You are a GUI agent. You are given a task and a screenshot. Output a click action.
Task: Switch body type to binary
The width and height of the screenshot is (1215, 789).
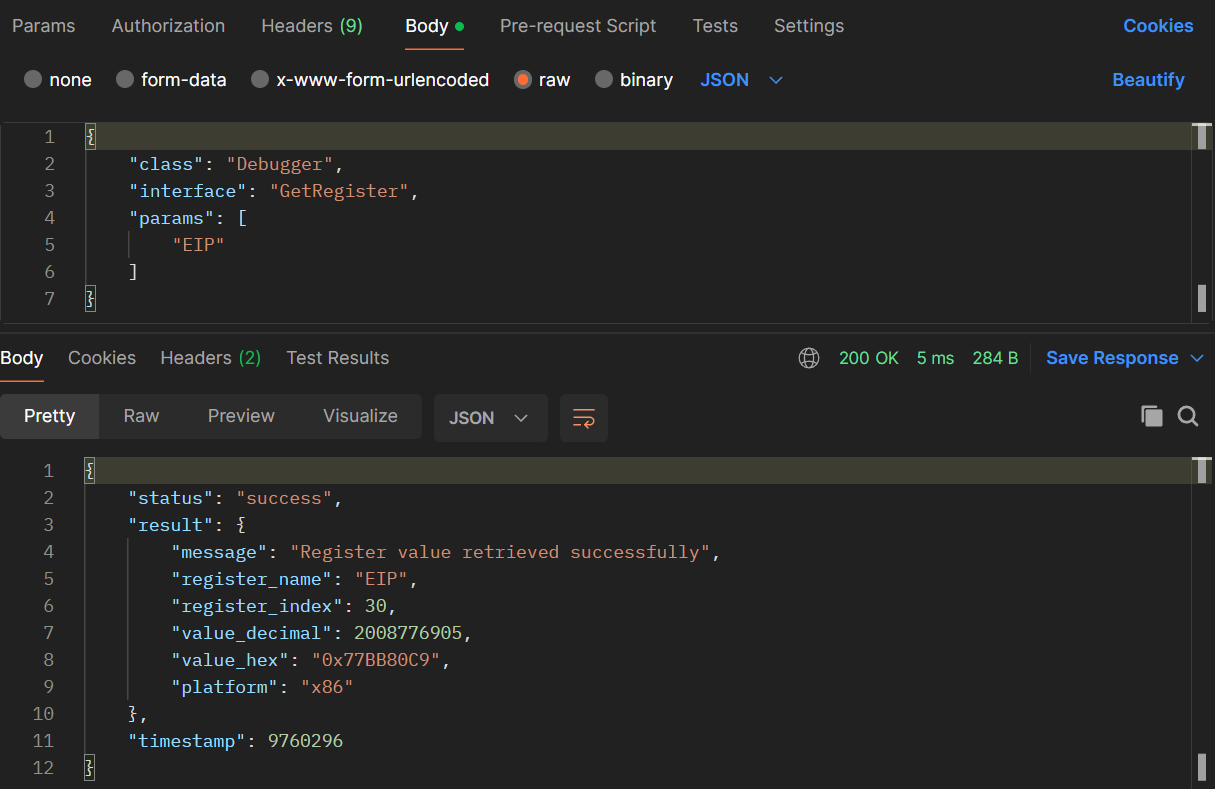coord(604,80)
